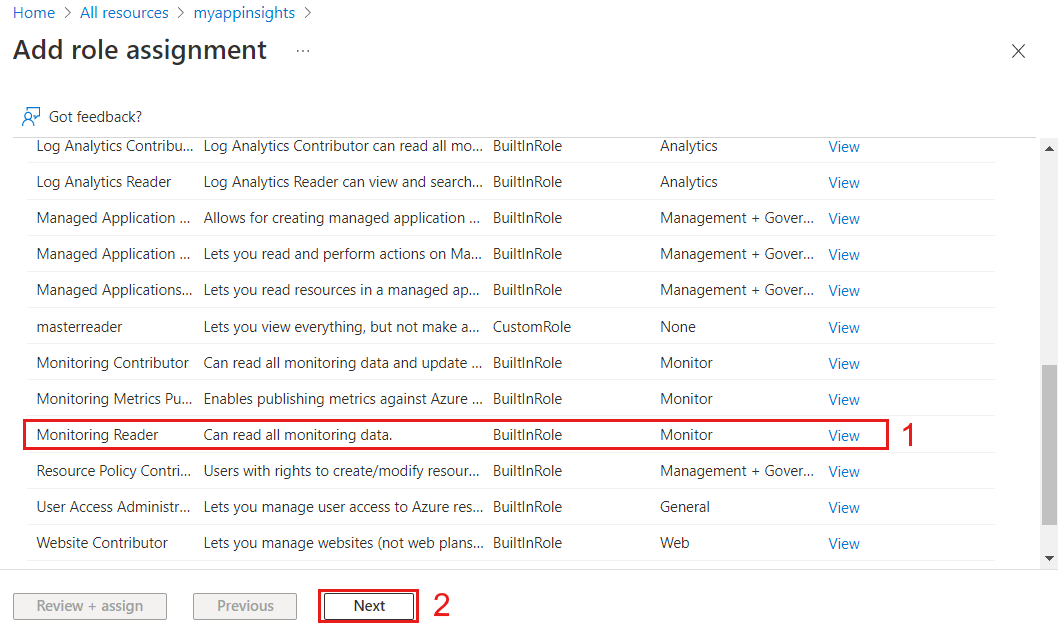Screen dimensions: 1058x623
Task: Click the Previous button
Action: coord(244,605)
